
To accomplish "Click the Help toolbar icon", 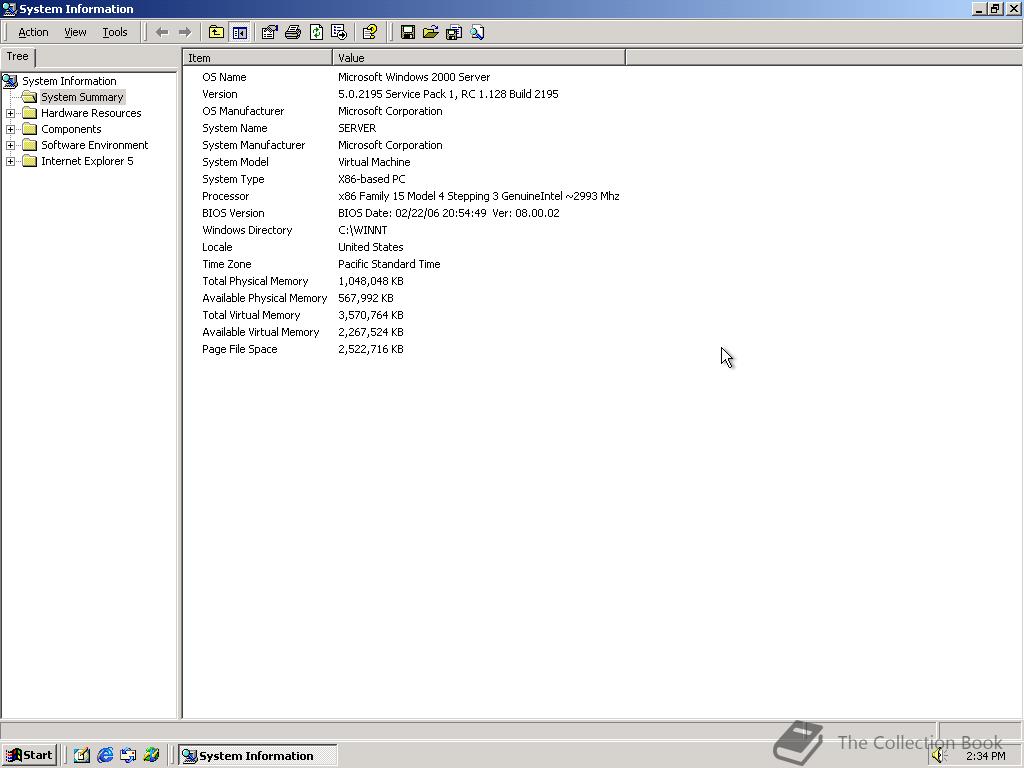I will [370, 32].
